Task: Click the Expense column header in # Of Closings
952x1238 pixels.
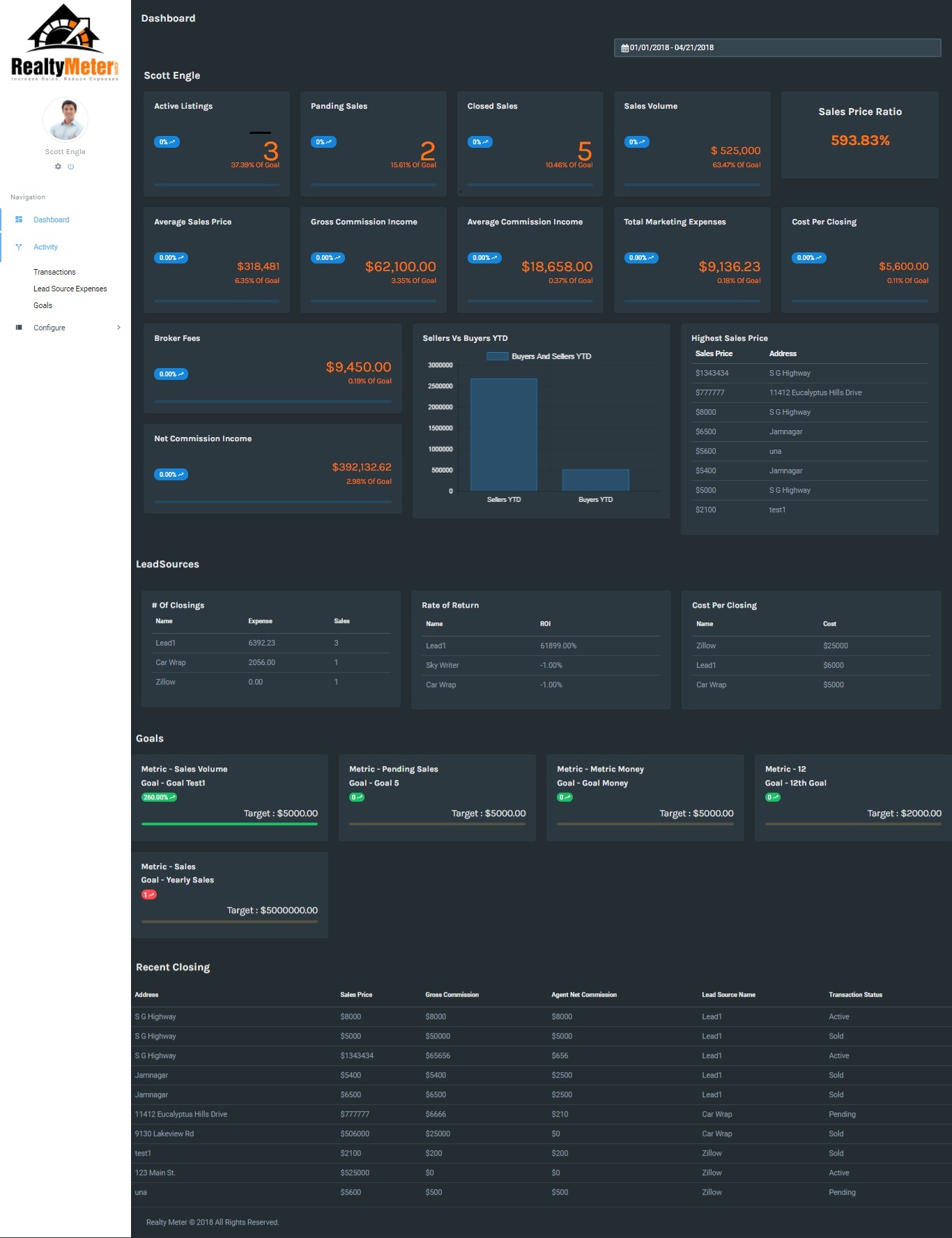Action: (261, 621)
